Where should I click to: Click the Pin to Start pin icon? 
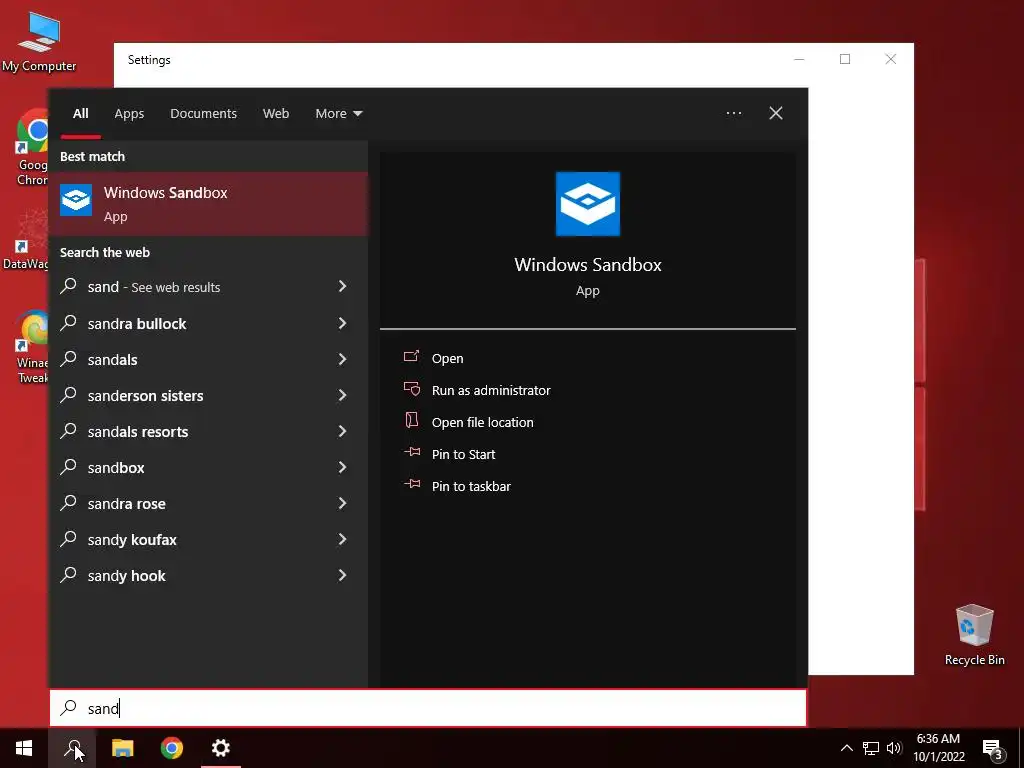click(411, 452)
